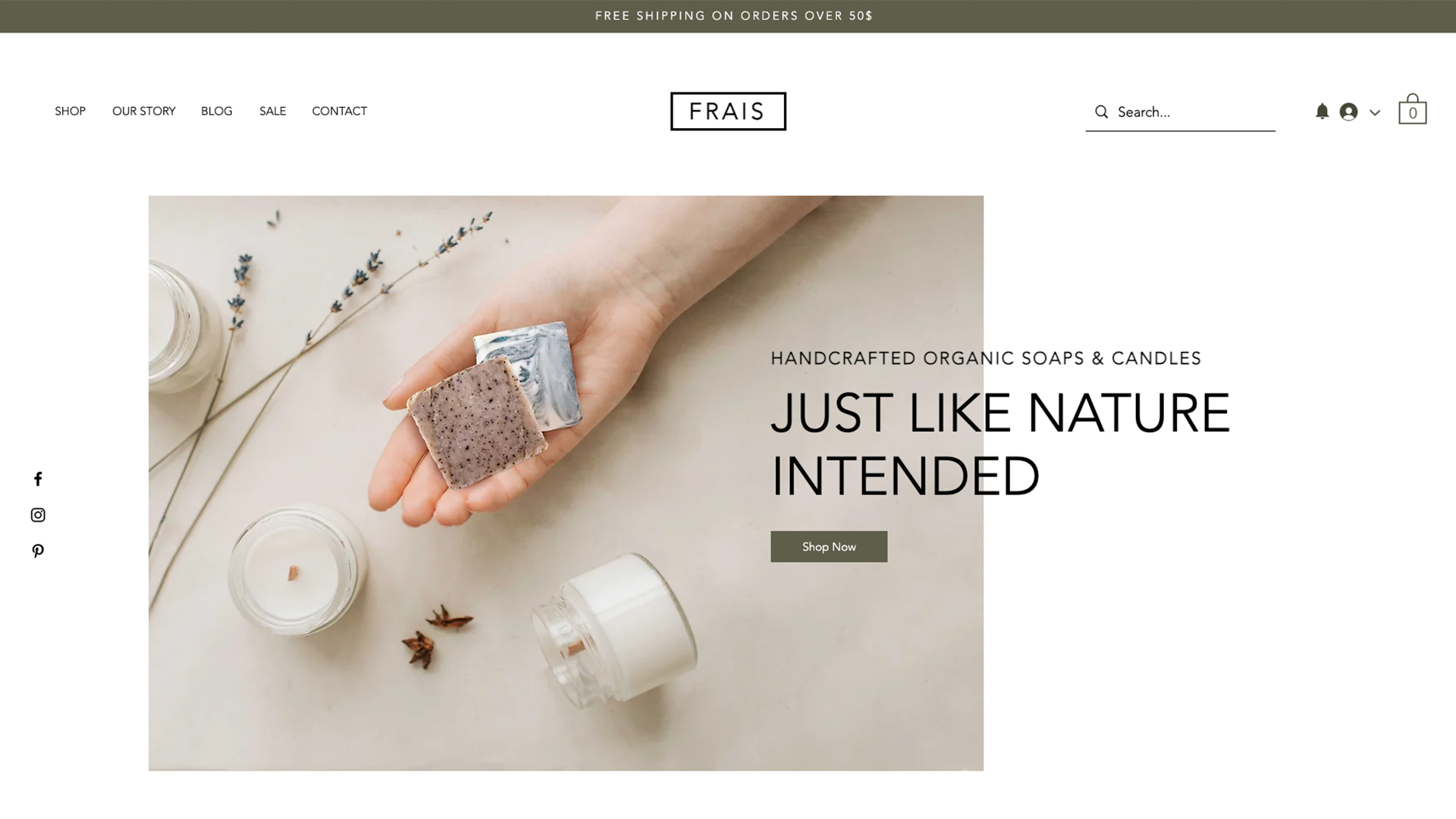The height and width of the screenshot is (819, 1456).
Task: Go to the OUR STORY page
Action: [x=143, y=111]
